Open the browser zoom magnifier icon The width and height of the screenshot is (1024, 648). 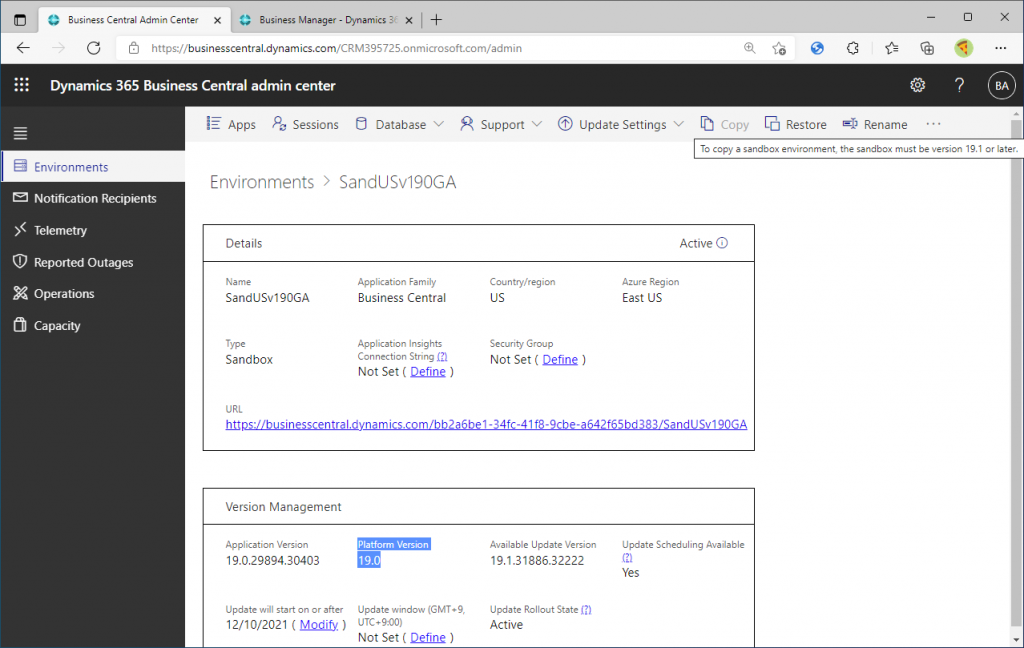[x=750, y=48]
